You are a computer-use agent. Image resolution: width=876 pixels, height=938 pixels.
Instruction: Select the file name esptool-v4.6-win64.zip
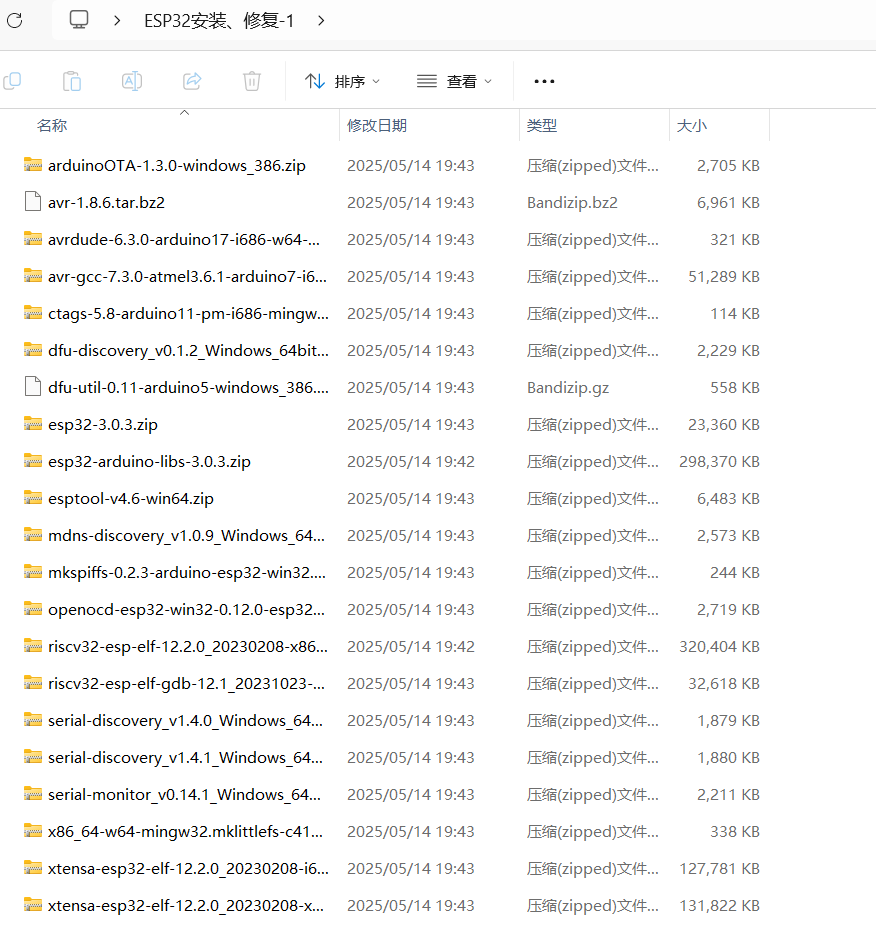pyautogui.click(x=130, y=499)
